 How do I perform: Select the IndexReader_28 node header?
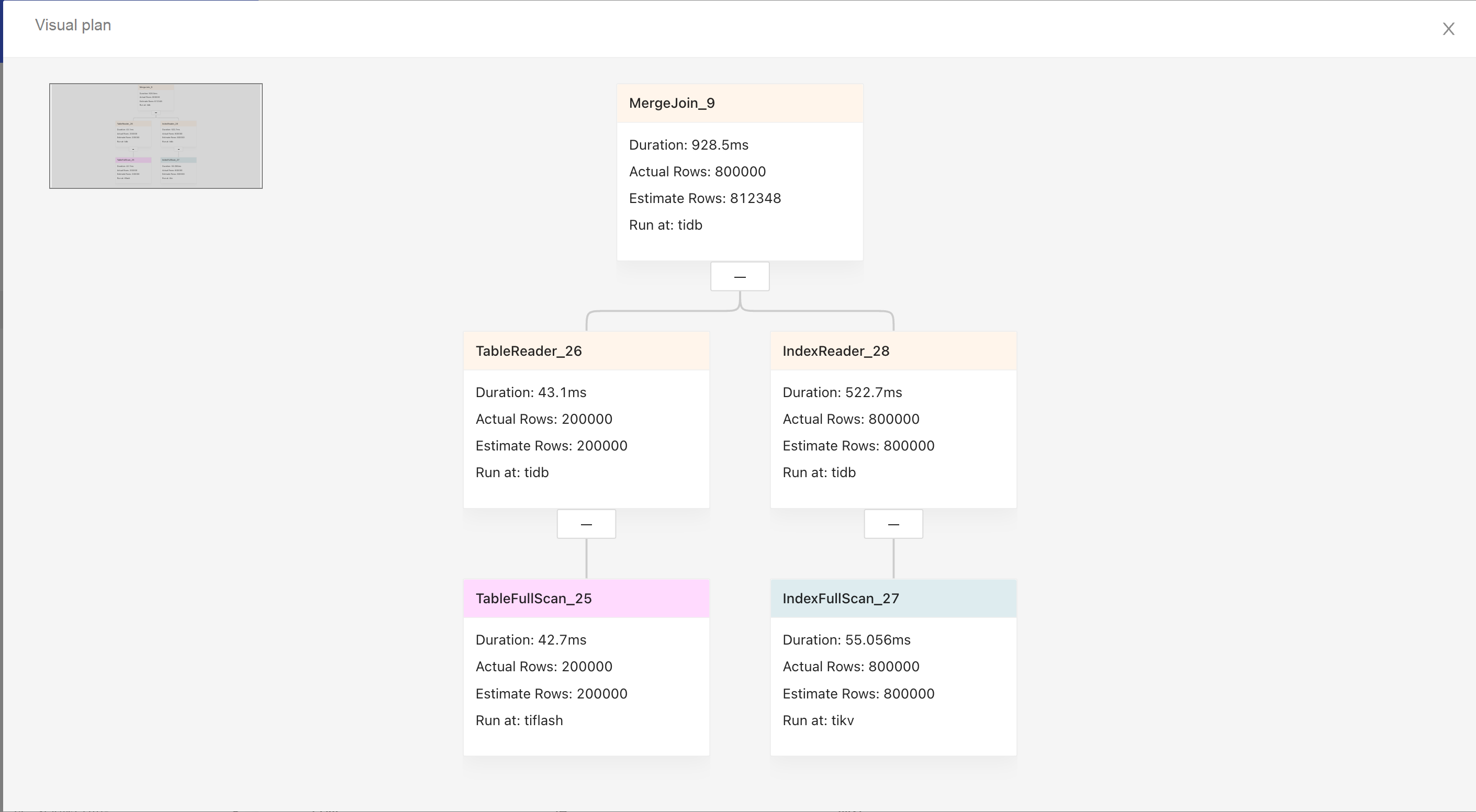(893, 351)
